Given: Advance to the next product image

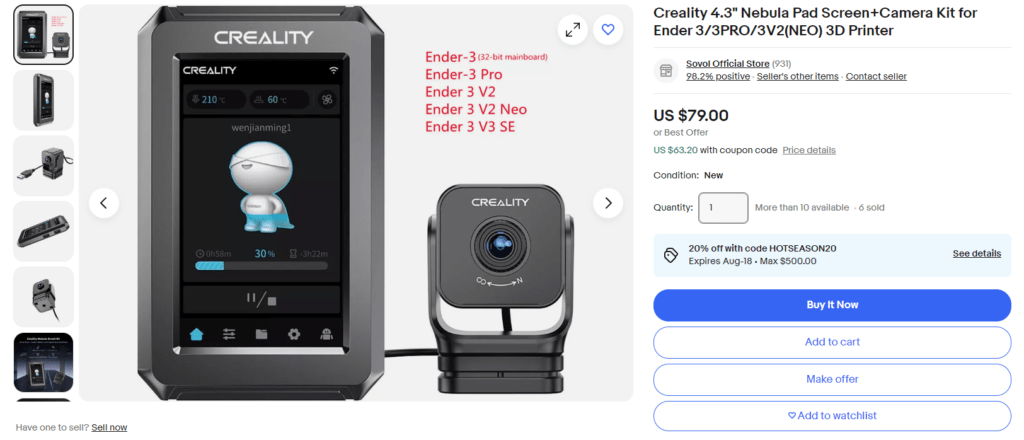Looking at the screenshot, I should 608,203.
